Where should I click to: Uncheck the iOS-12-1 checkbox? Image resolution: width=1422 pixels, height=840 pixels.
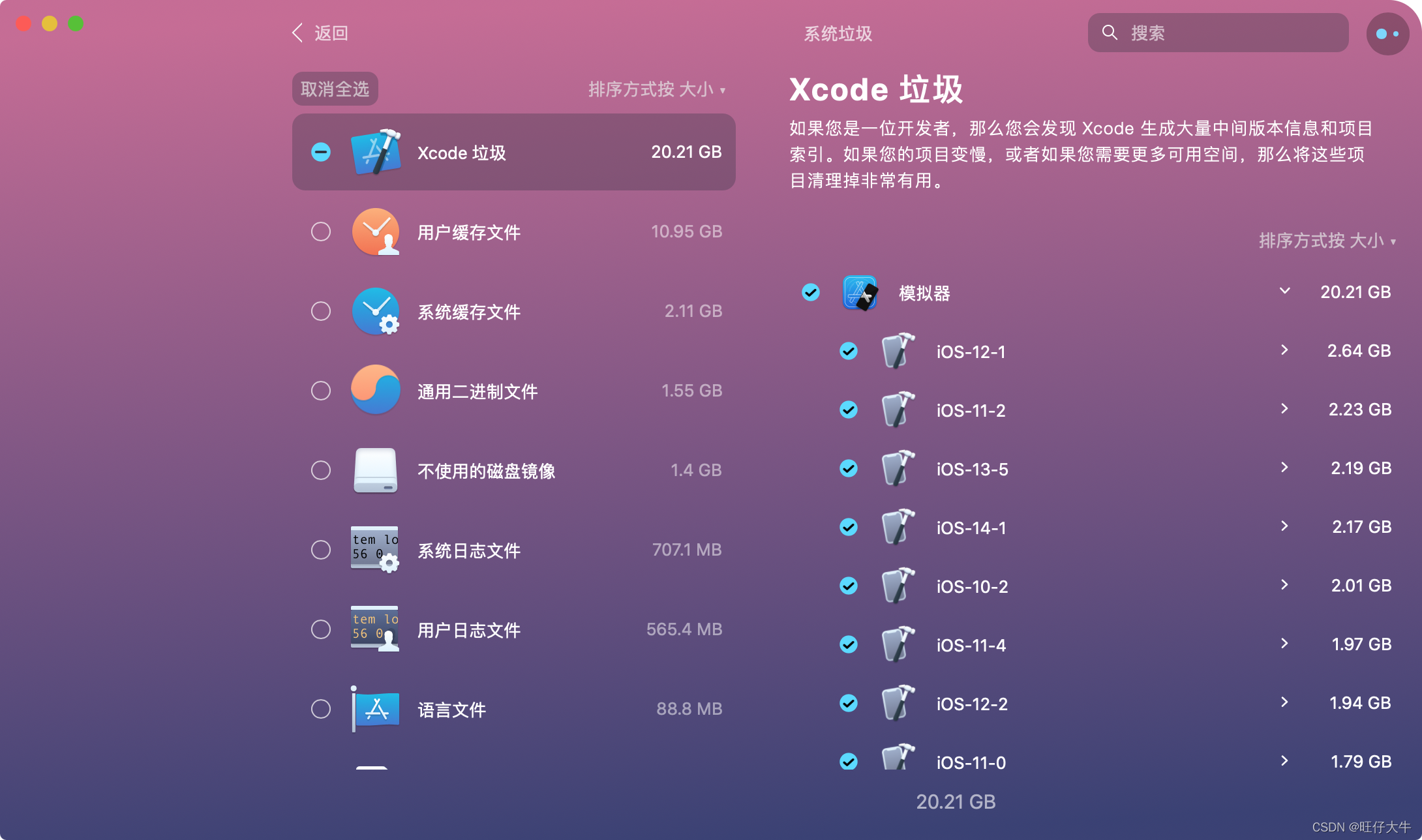coord(849,351)
